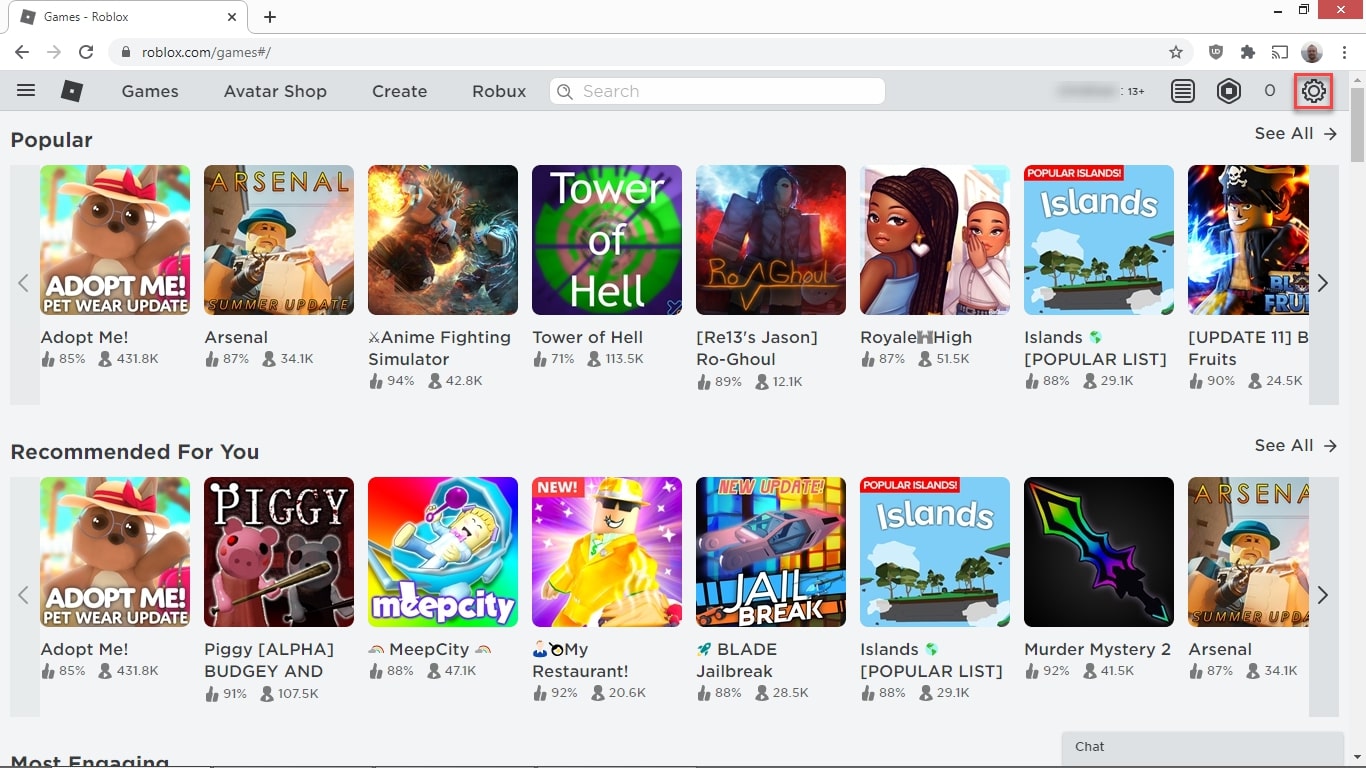1366x768 pixels.
Task: Open the Jailbreak game thumbnail
Action: click(x=771, y=552)
